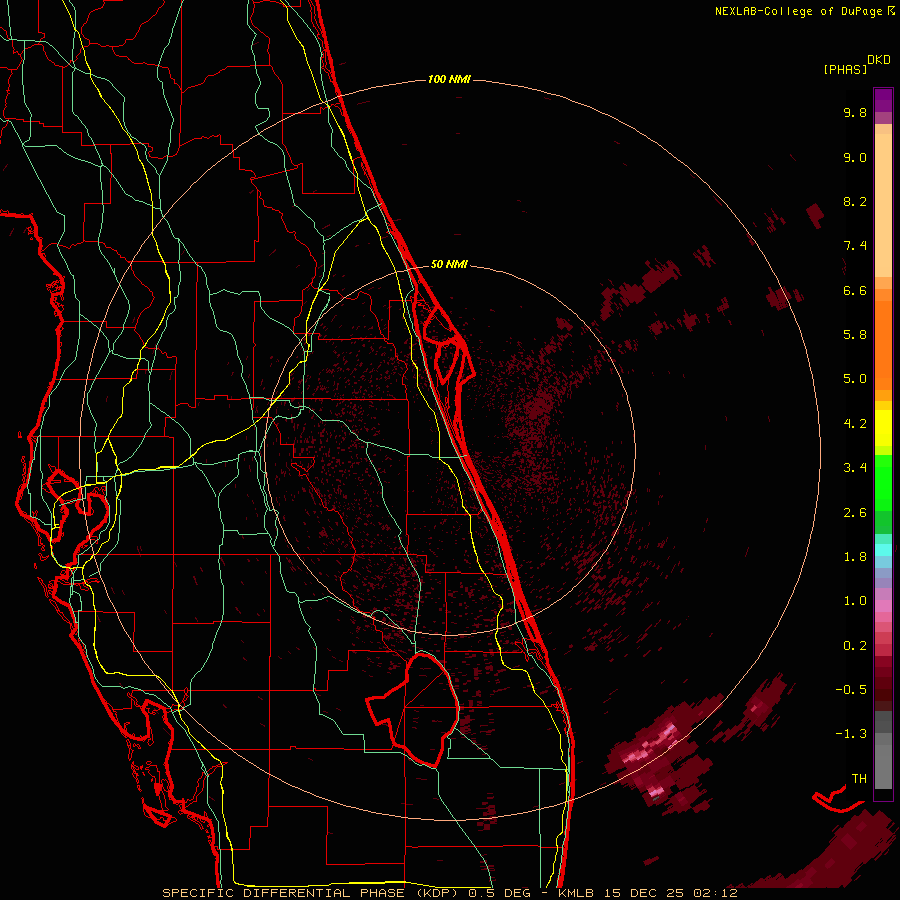Click the (KDP) product abbreviation
The height and width of the screenshot is (900, 900).
[436, 893]
